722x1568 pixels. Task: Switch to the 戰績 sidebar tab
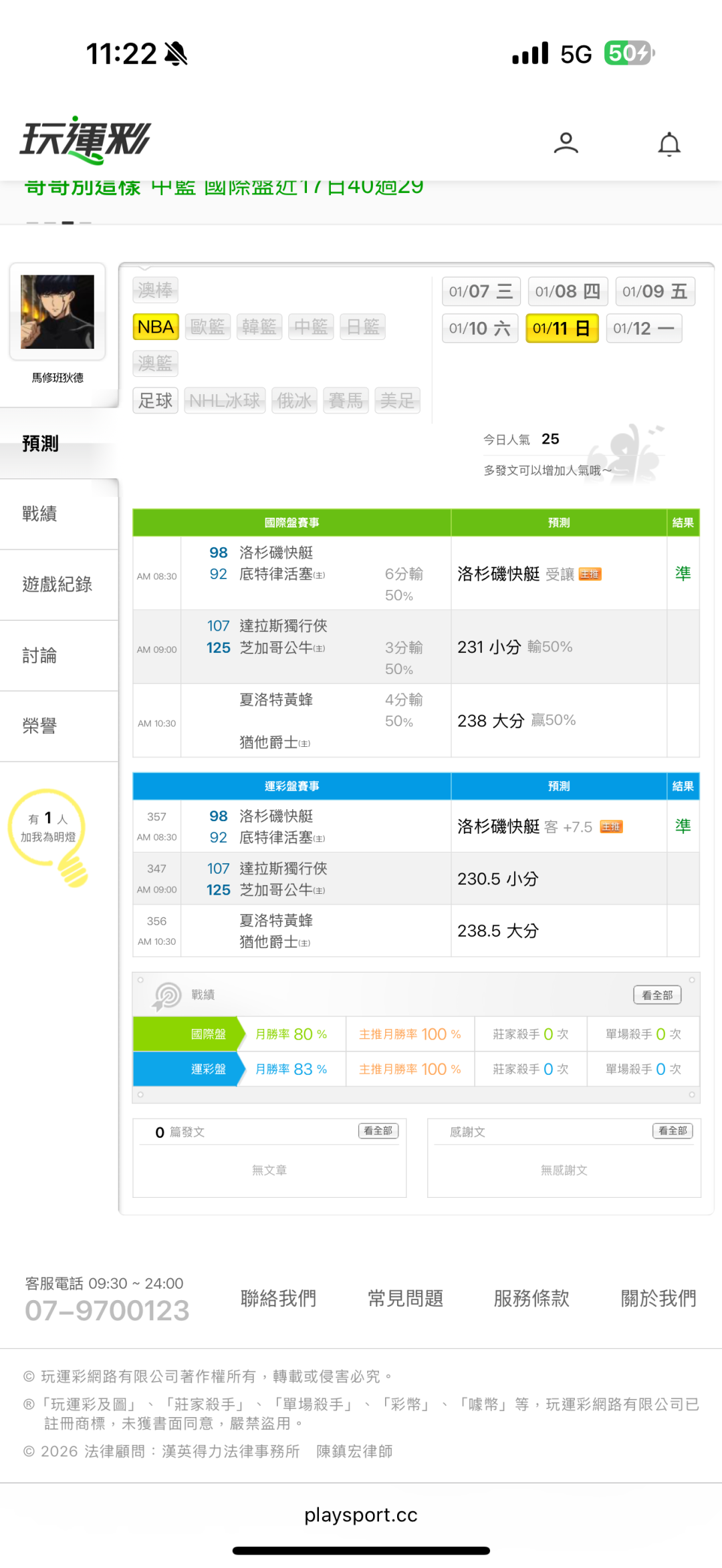(40, 514)
